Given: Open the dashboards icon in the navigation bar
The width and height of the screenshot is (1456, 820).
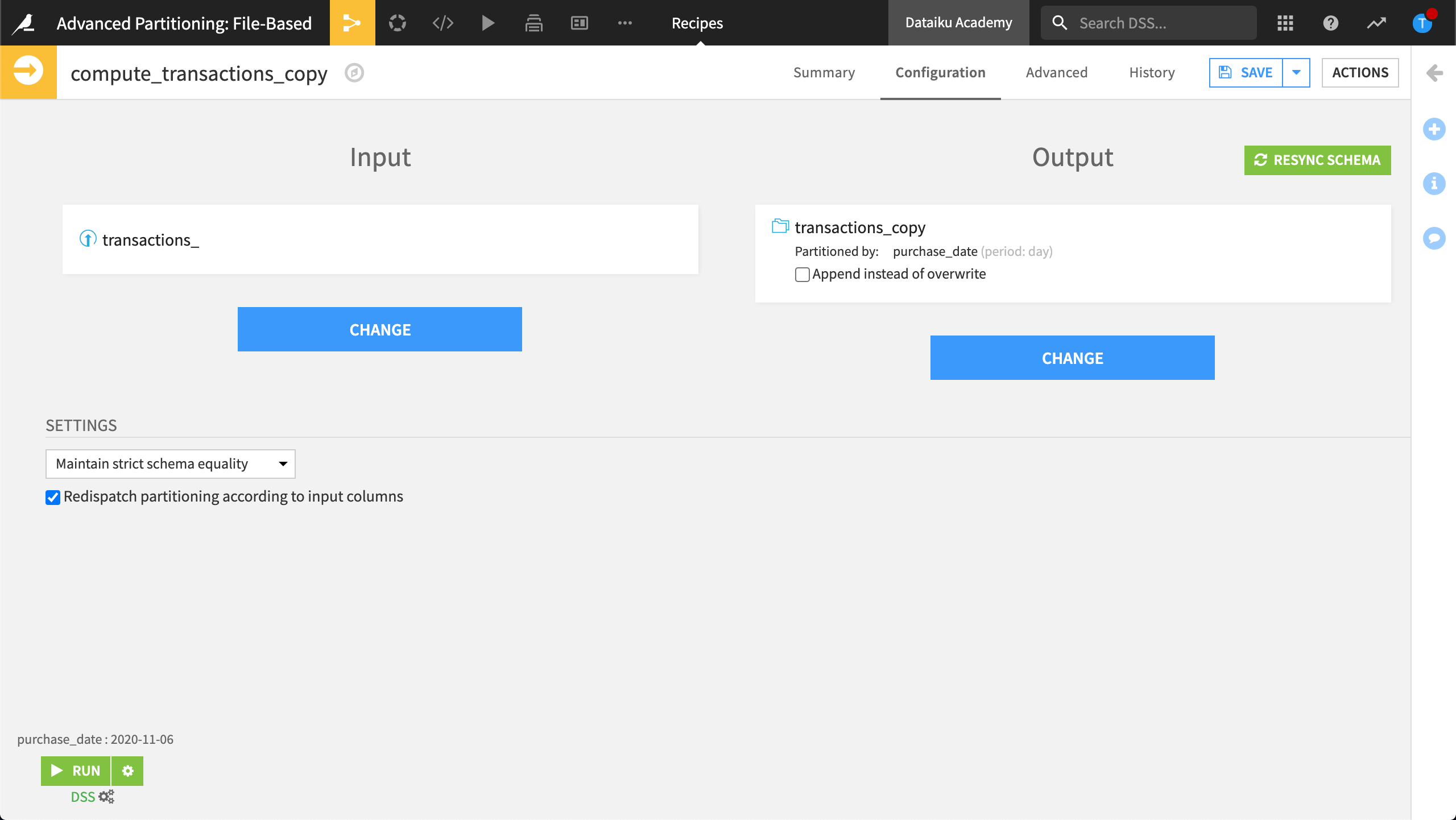Looking at the screenshot, I should 579,23.
